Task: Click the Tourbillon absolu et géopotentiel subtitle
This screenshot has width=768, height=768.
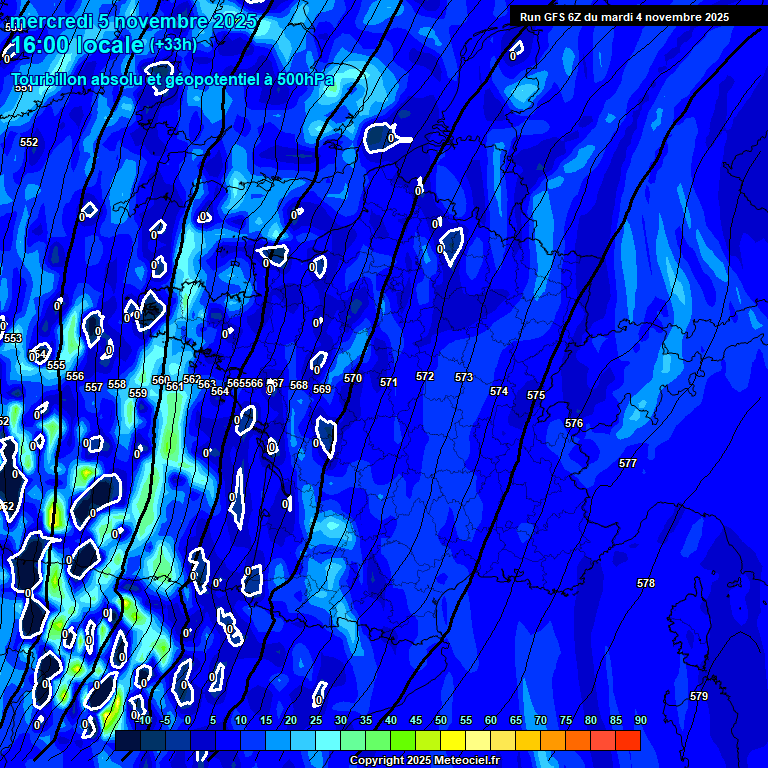Action: point(172,79)
